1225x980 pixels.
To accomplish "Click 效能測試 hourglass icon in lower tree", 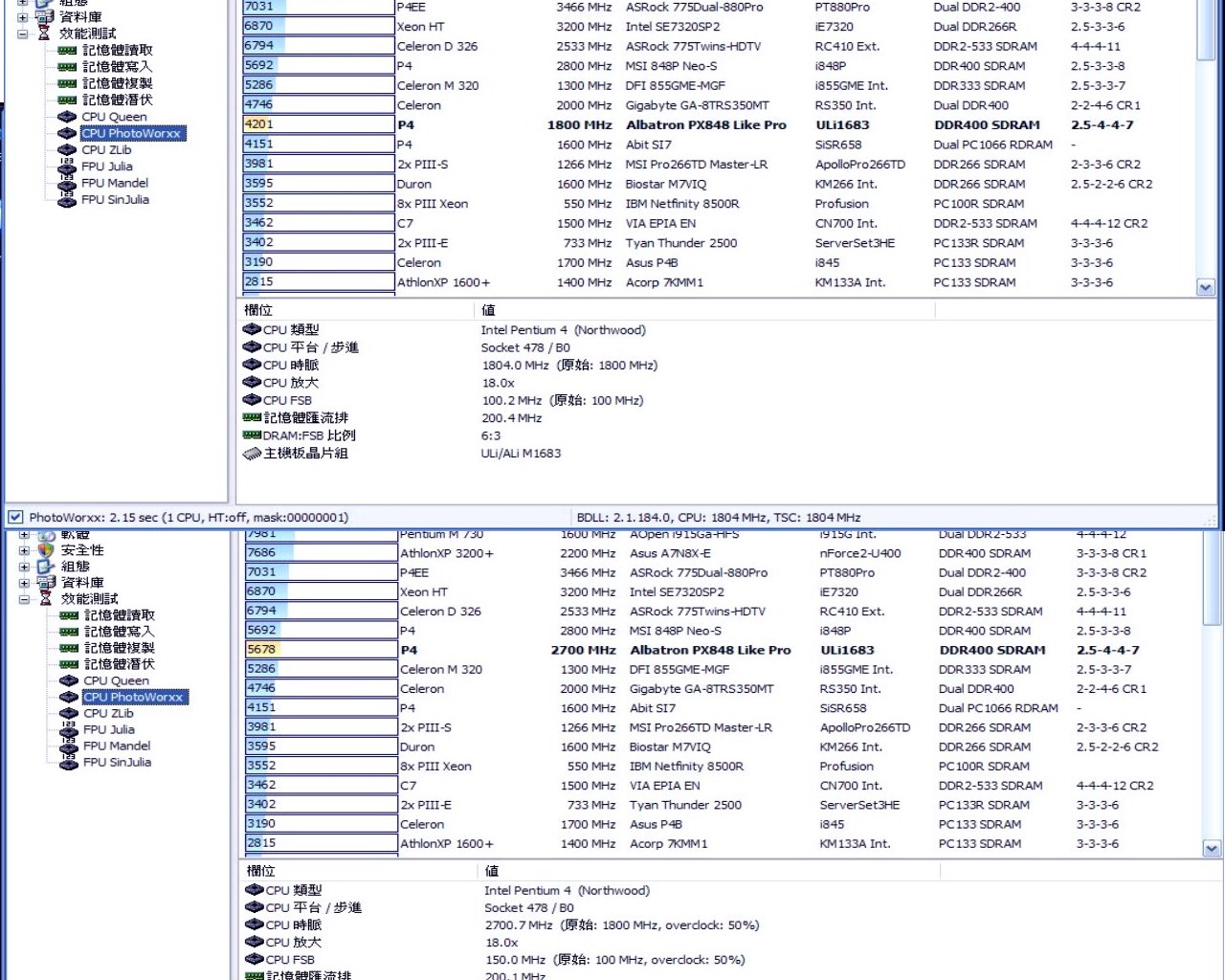I will [x=46, y=598].
